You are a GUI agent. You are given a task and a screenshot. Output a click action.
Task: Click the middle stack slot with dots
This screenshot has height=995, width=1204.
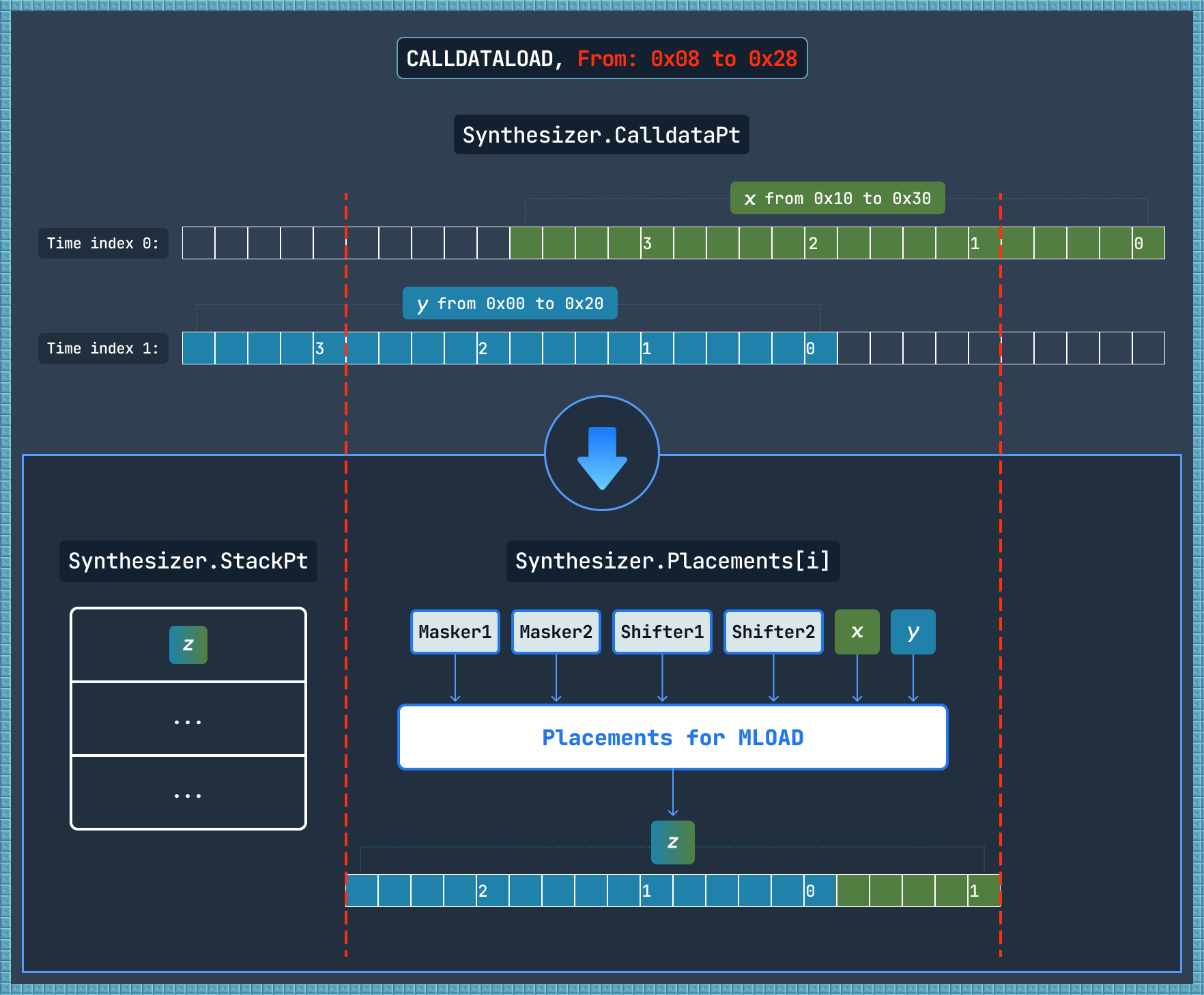coord(188,719)
